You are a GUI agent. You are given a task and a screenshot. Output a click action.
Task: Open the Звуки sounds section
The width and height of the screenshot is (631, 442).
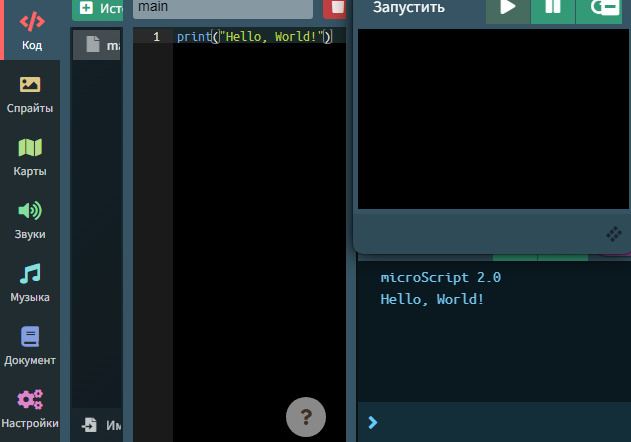tap(30, 220)
